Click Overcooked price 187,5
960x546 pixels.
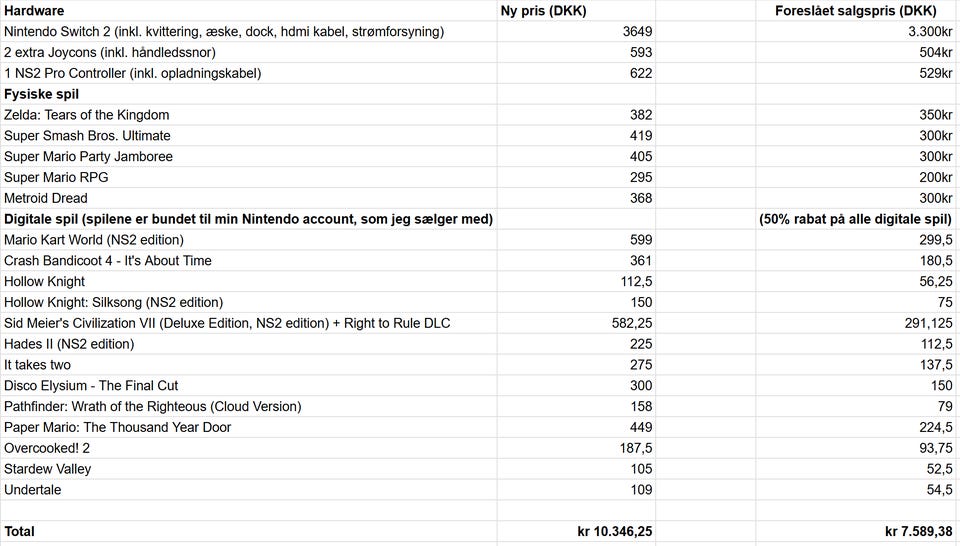pyautogui.click(x=576, y=447)
